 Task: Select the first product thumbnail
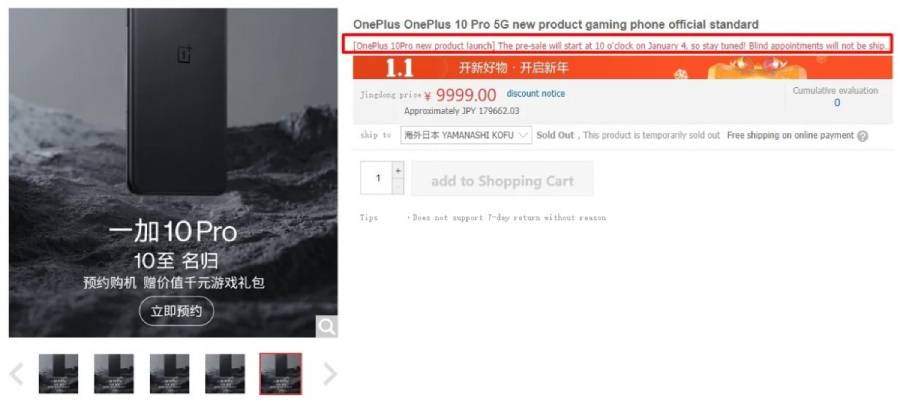coord(58,374)
